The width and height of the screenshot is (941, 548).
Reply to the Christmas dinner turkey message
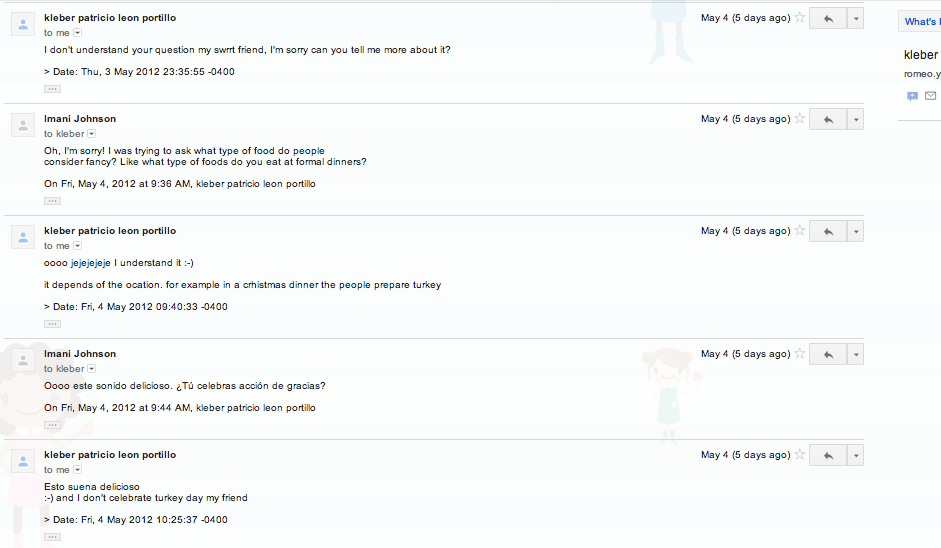point(827,232)
